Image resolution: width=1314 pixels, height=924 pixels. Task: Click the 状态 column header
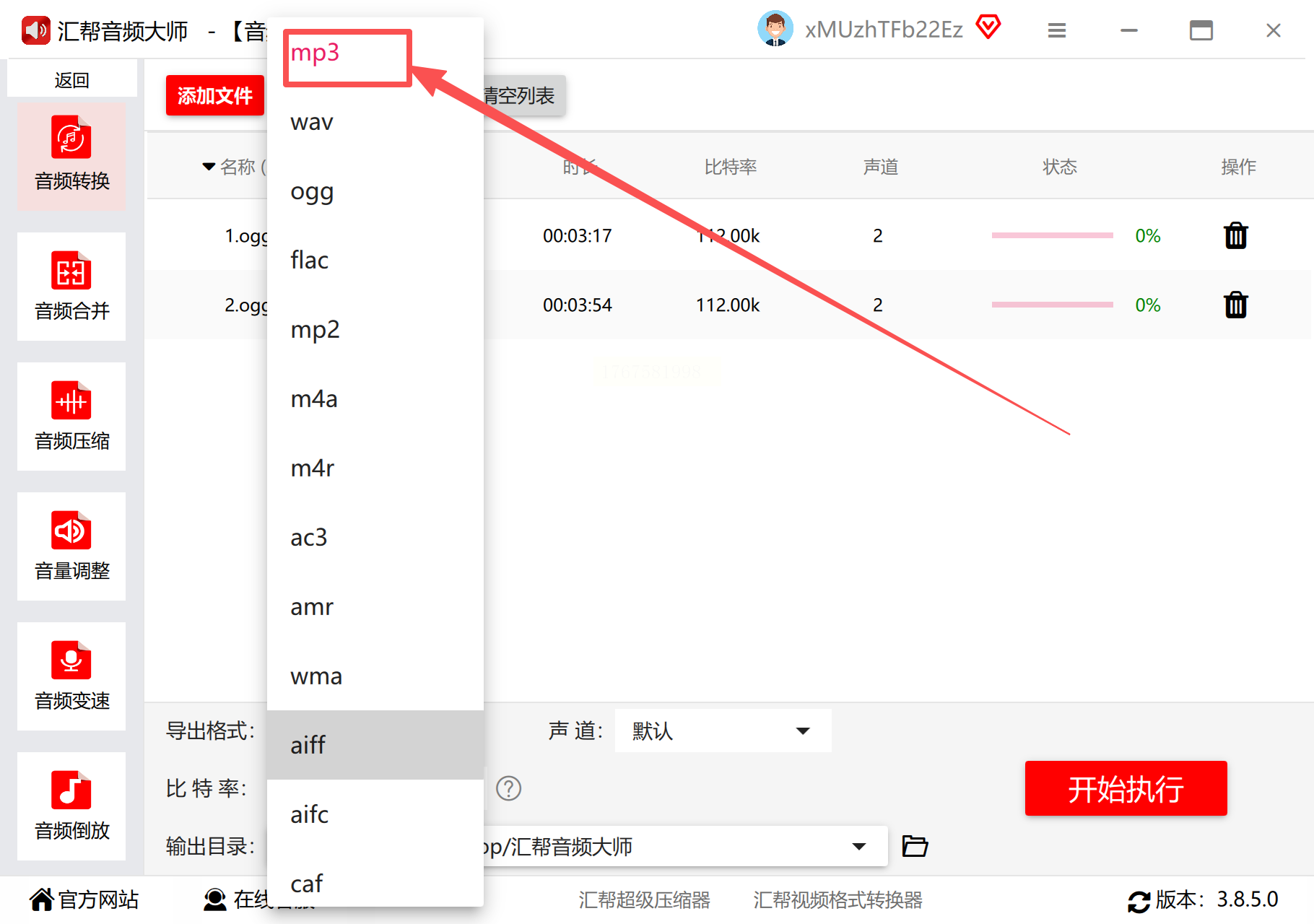1060,167
